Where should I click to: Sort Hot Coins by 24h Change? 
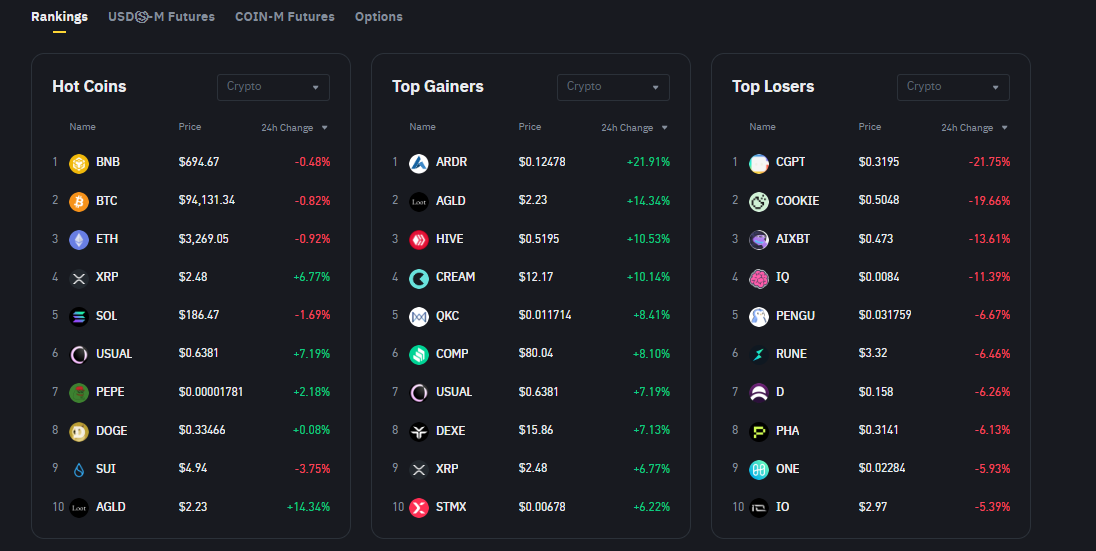tap(294, 128)
